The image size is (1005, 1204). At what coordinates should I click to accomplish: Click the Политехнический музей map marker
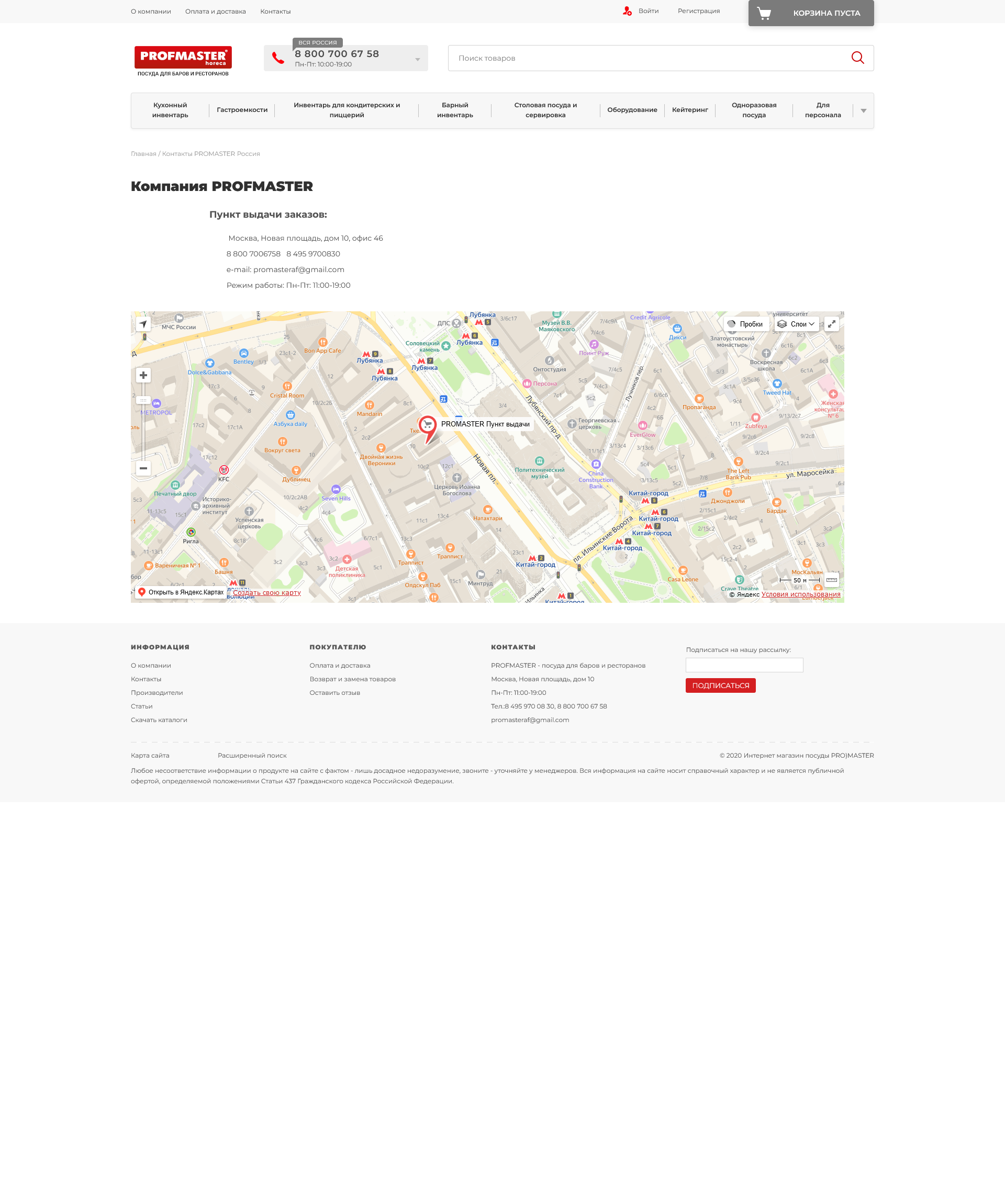pos(539,461)
